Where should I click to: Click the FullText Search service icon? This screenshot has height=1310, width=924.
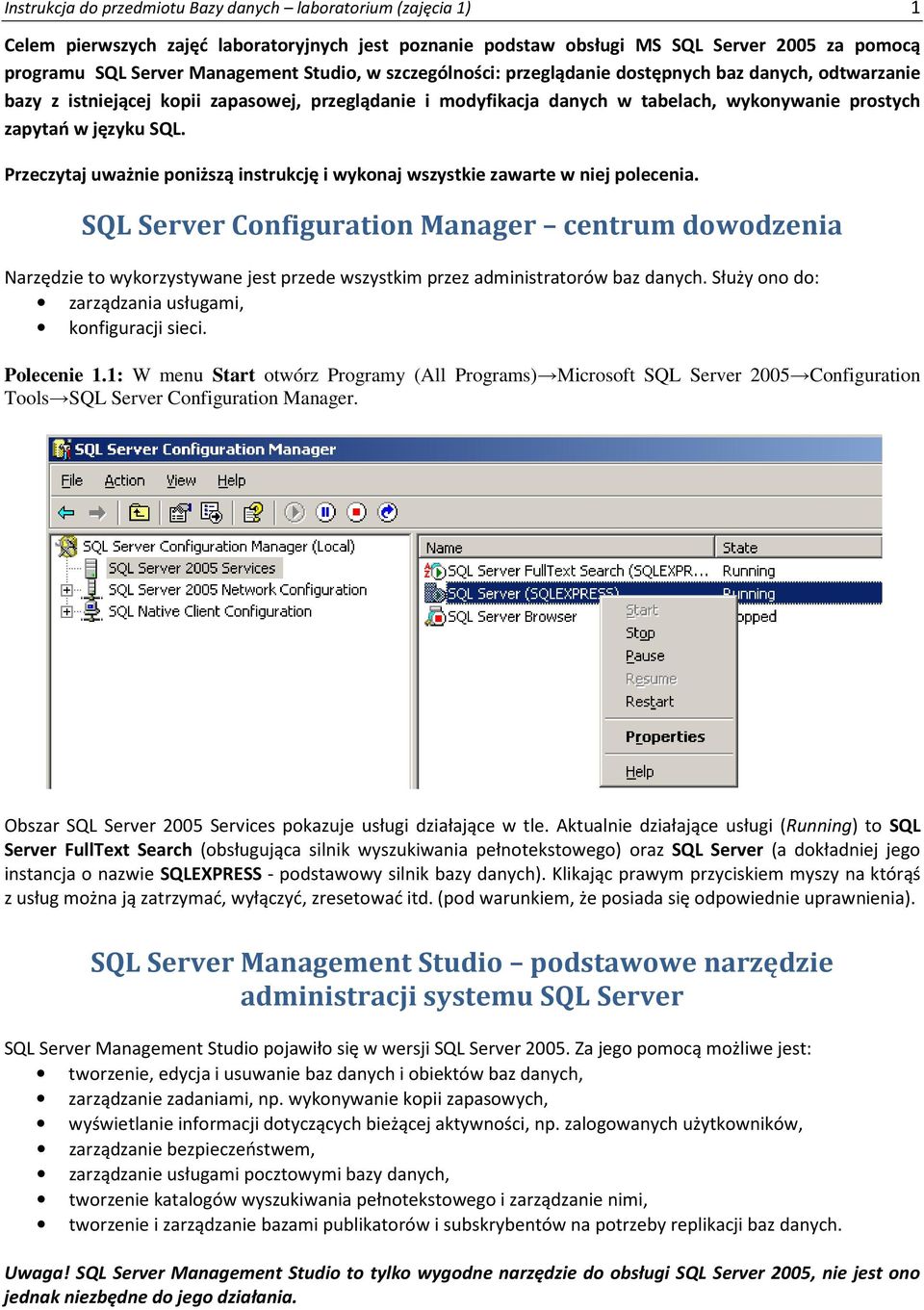(x=434, y=571)
